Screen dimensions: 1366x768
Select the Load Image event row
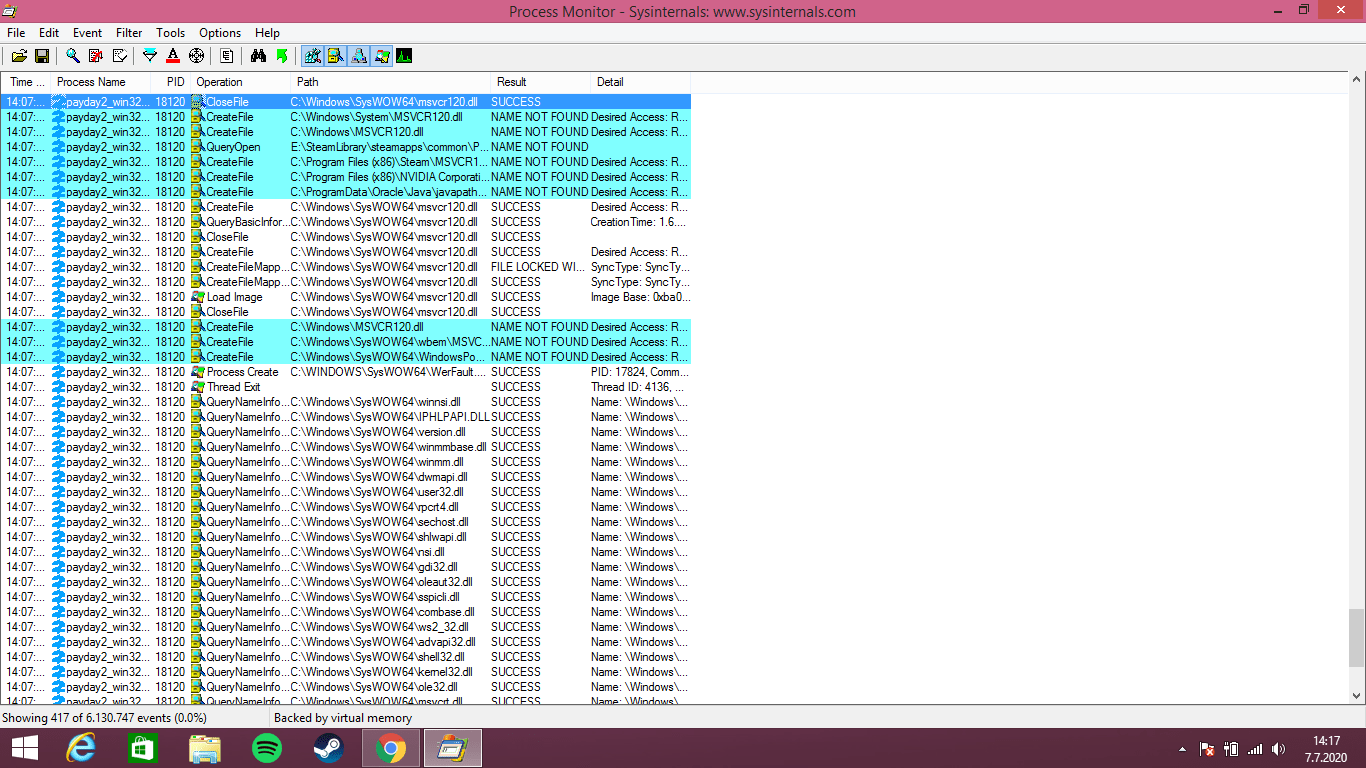pos(346,297)
